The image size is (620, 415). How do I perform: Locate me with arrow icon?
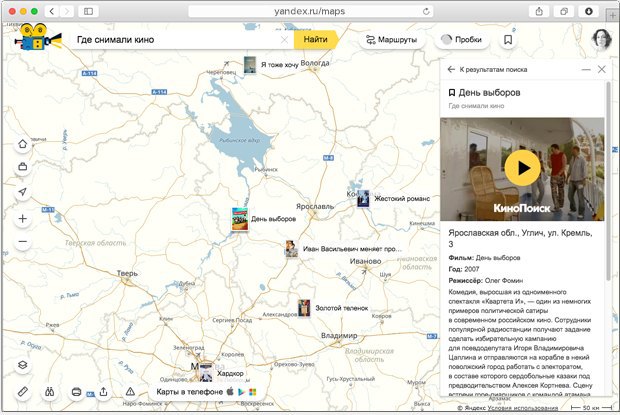click(23, 192)
